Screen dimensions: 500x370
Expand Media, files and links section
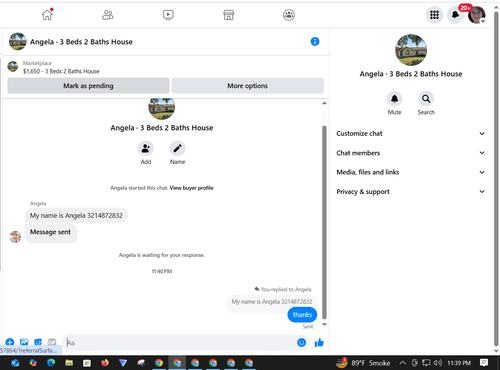tap(410, 172)
